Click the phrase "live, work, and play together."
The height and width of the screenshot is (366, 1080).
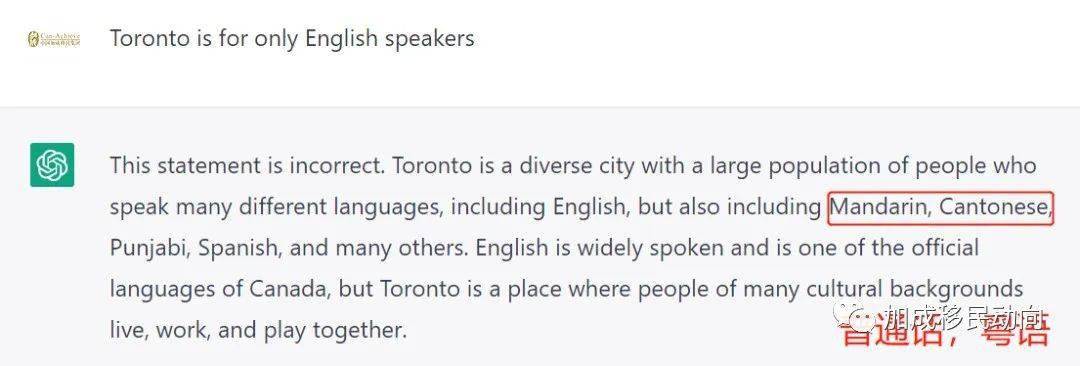pos(258,331)
